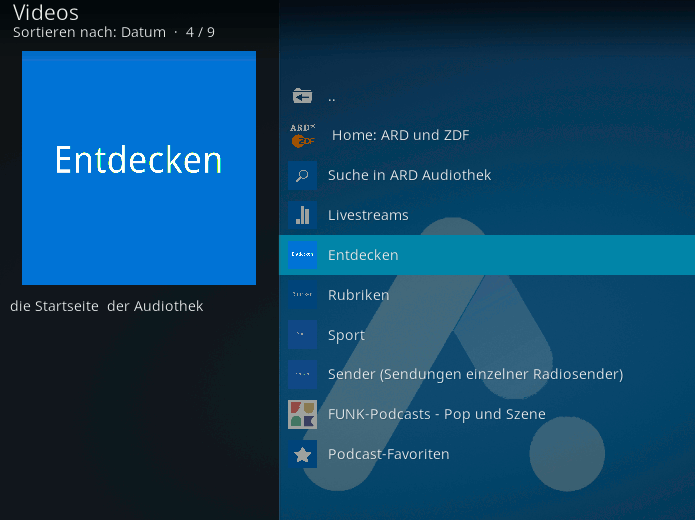The width and height of the screenshot is (695, 520).
Task: Click the Sender row icon
Action: [302, 374]
